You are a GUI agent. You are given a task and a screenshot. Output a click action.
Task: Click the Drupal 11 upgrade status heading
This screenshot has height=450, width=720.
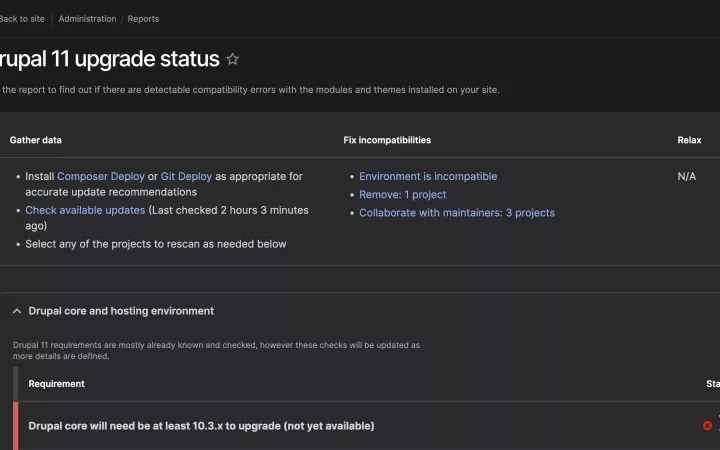point(110,59)
